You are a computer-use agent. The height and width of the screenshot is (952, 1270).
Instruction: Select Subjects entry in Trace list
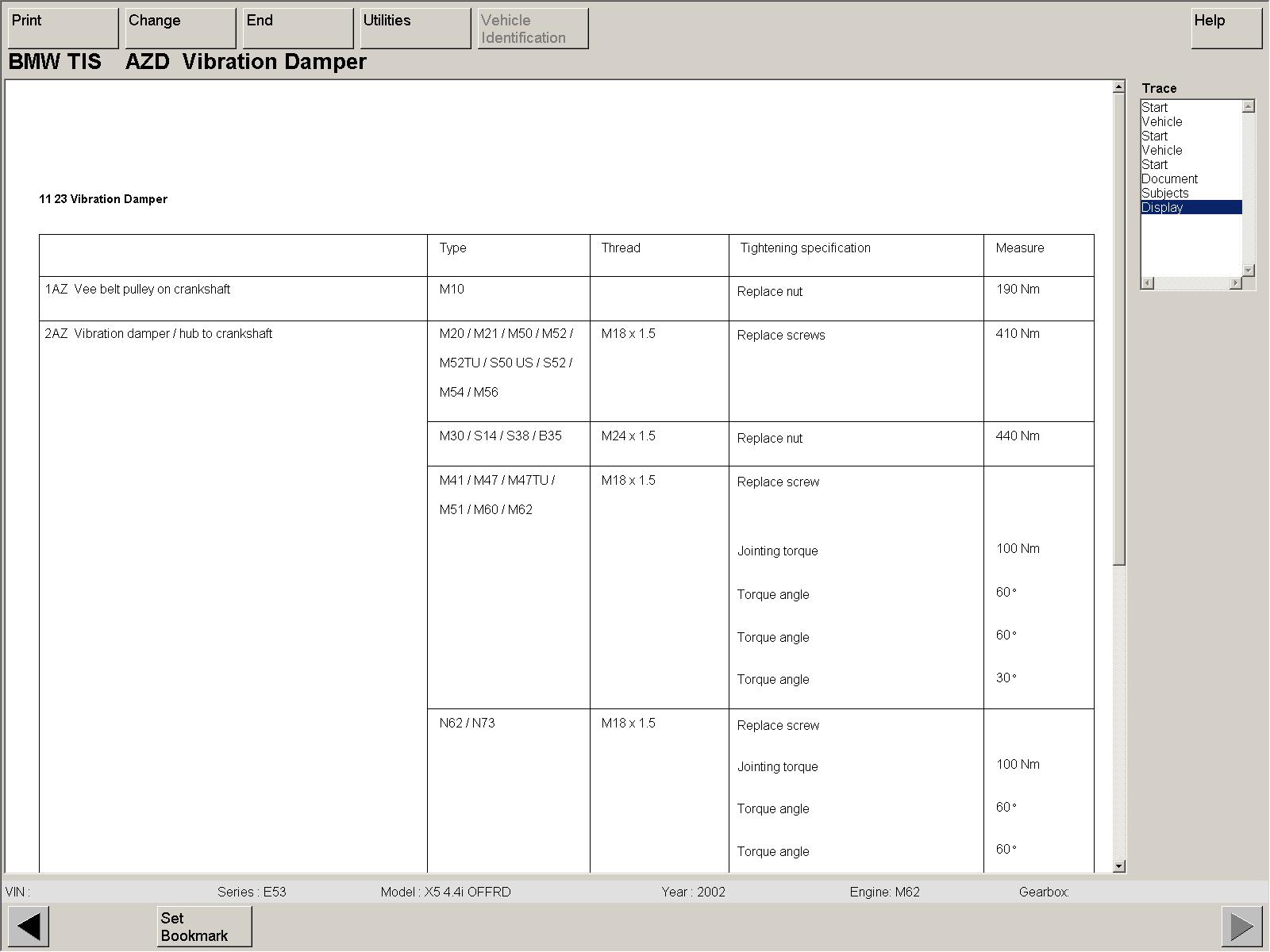tap(1164, 194)
